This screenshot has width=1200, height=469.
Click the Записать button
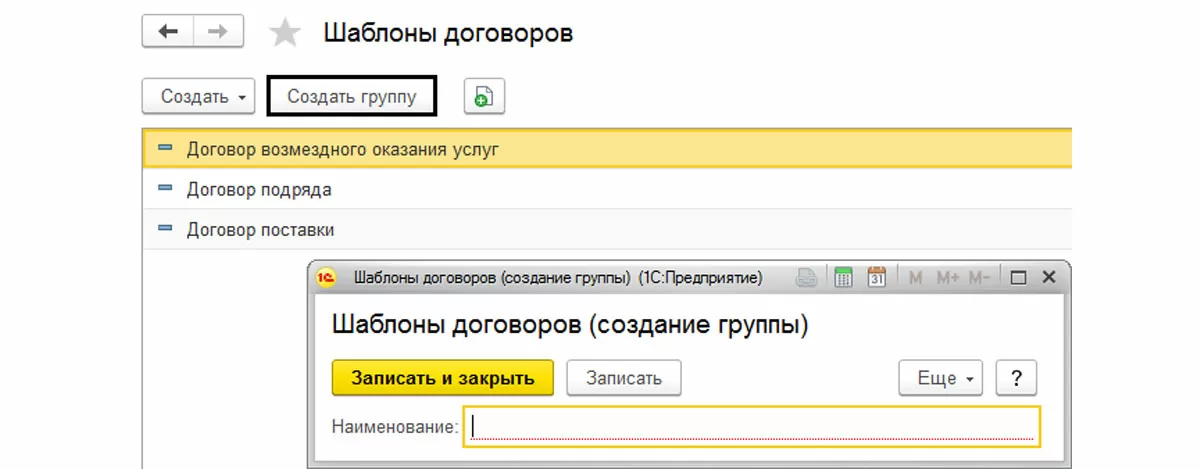tap(624, 378)
